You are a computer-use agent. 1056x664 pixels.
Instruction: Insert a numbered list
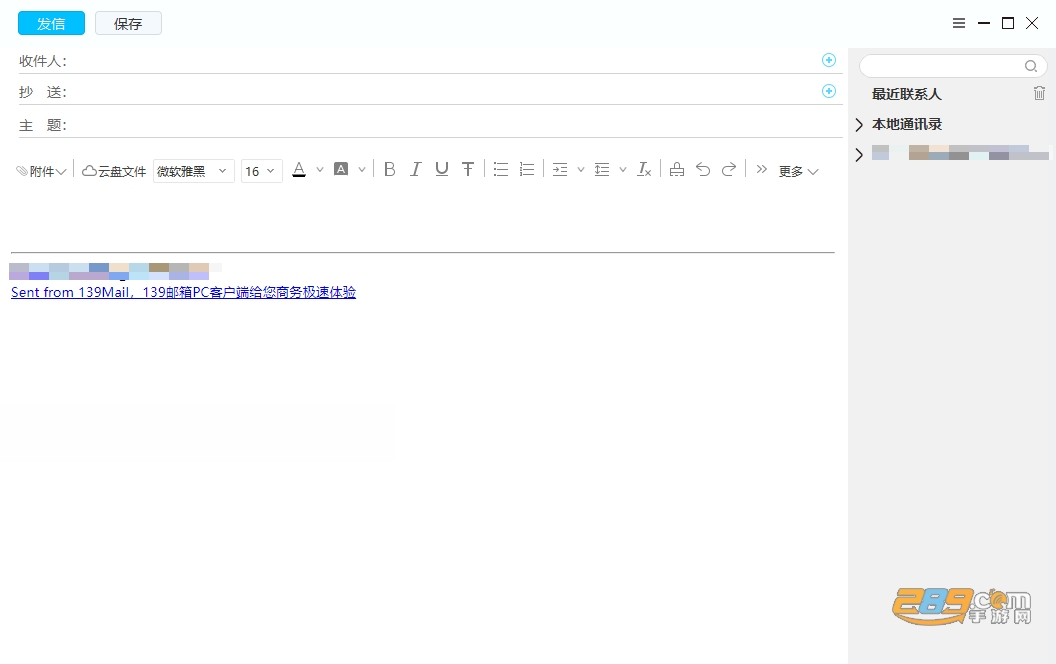click(527, 170)
